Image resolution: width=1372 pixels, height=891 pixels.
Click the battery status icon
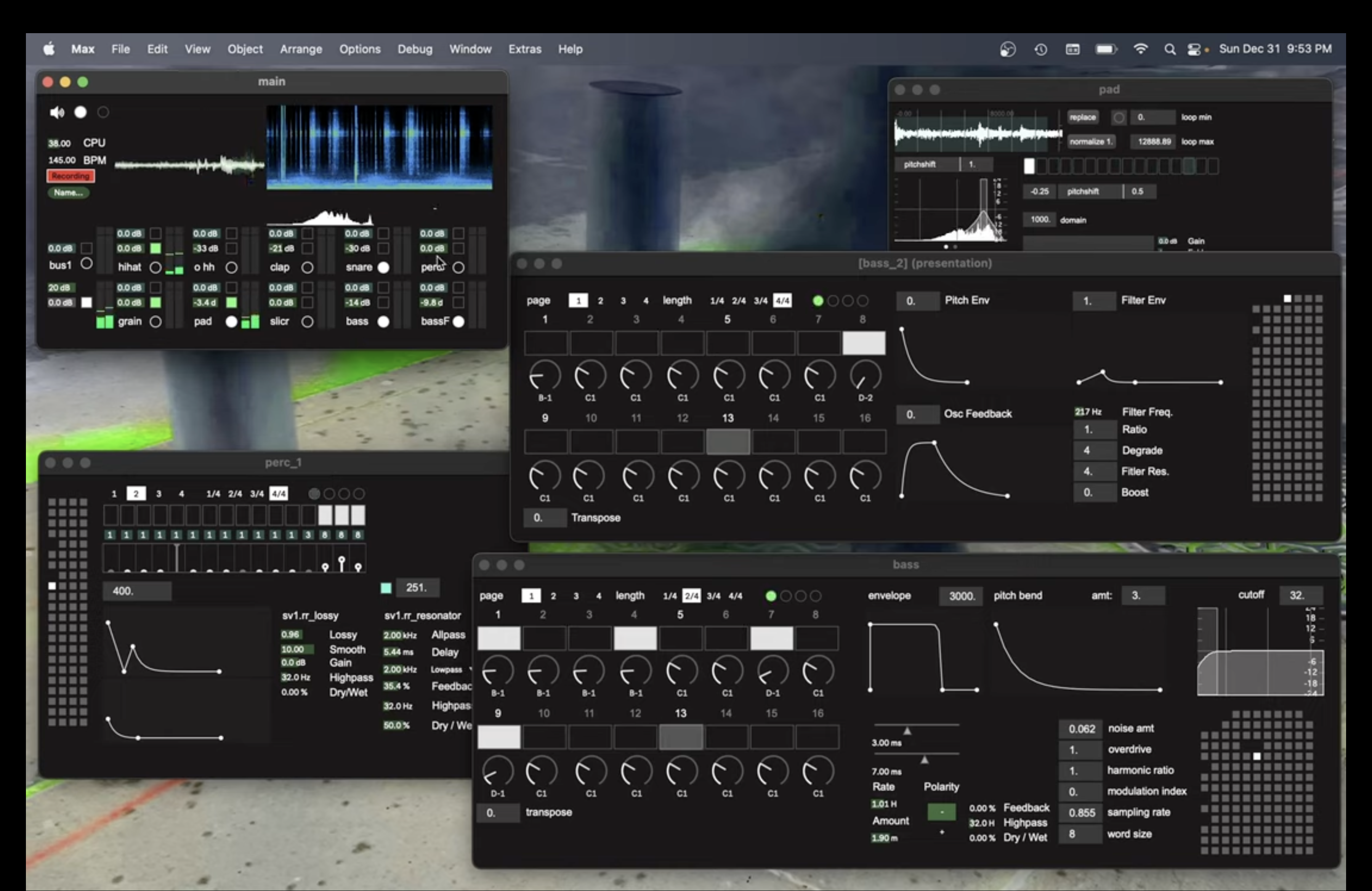pyautogui.click(x=1105, y=50)
